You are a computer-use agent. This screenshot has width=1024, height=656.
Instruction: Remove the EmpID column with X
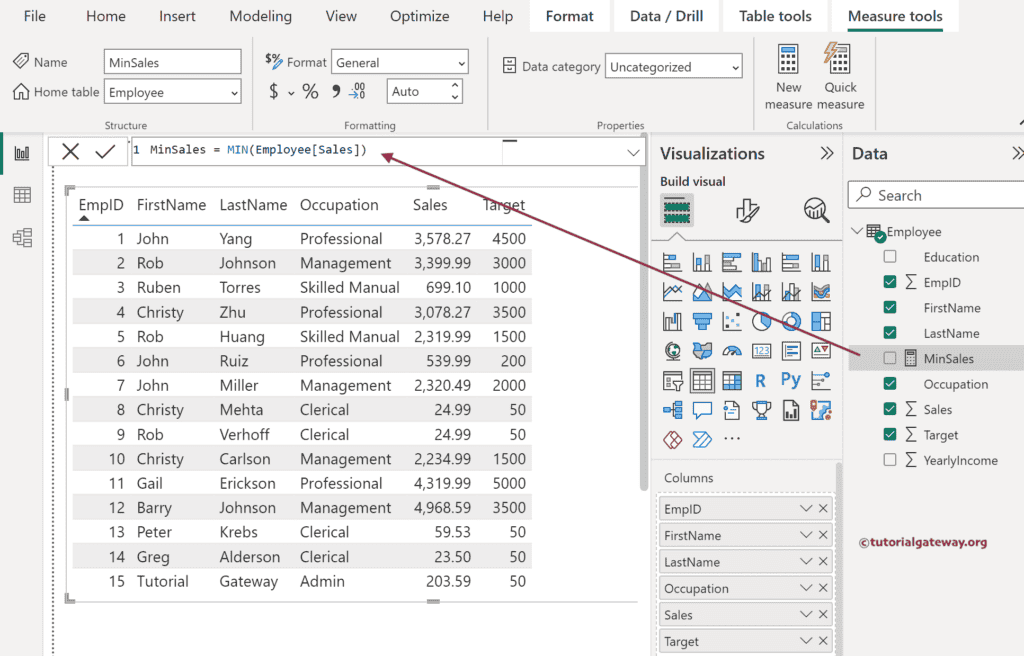(x=823, y=509)
